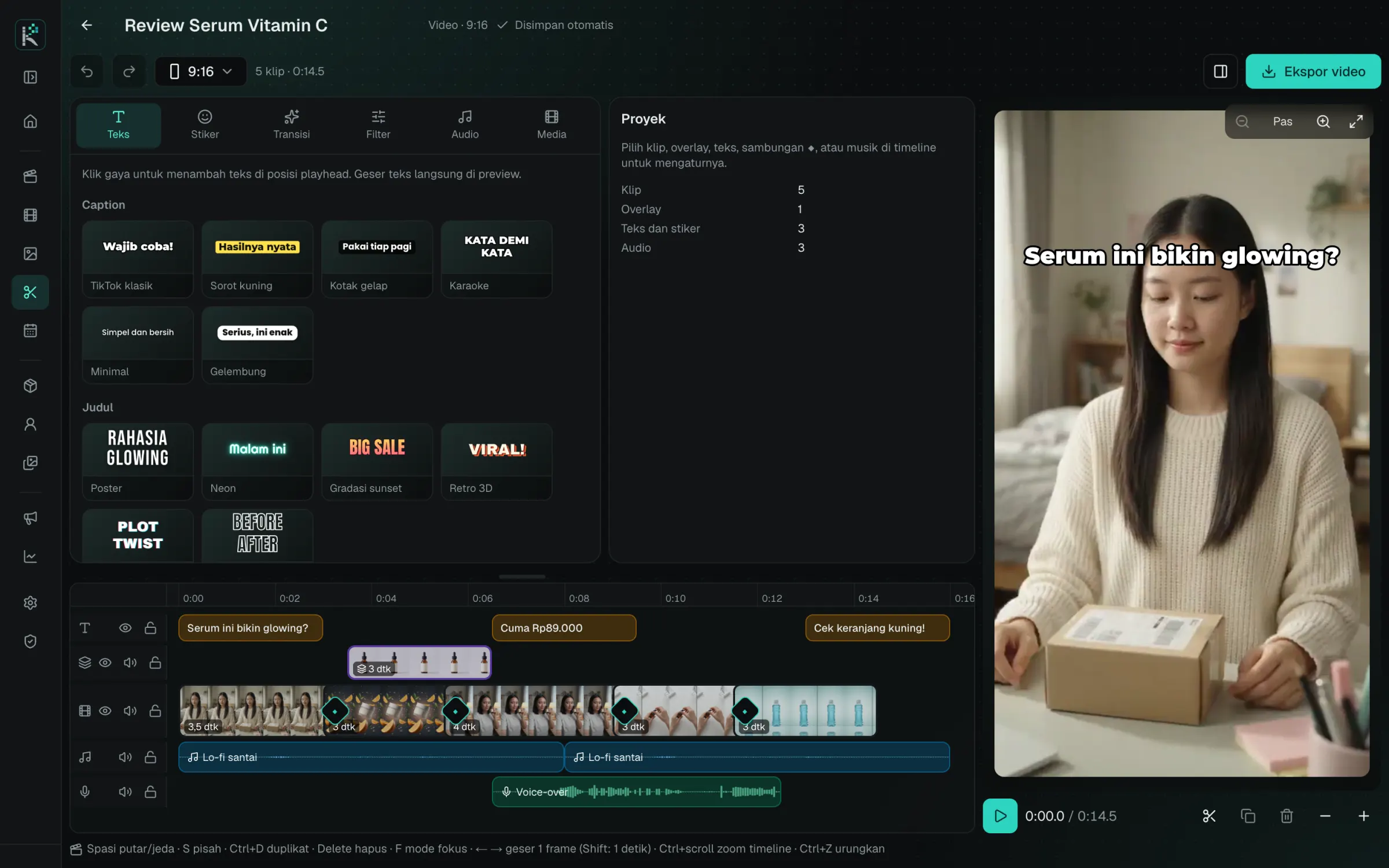1389x868 pixels.
Task: Split clip with the scissors icon below the preview
Action: [x=1209, y=816]
